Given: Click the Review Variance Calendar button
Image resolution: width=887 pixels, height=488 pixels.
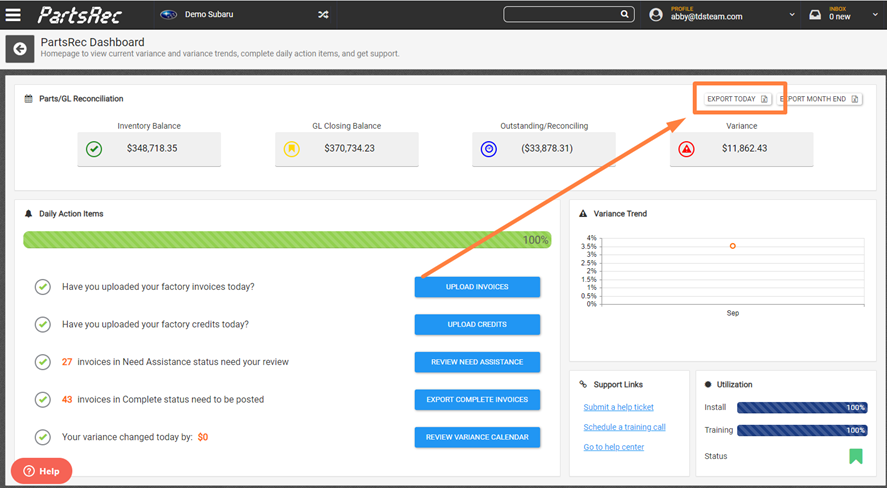Looking at the screenshot, I should (x=477, y=437).
